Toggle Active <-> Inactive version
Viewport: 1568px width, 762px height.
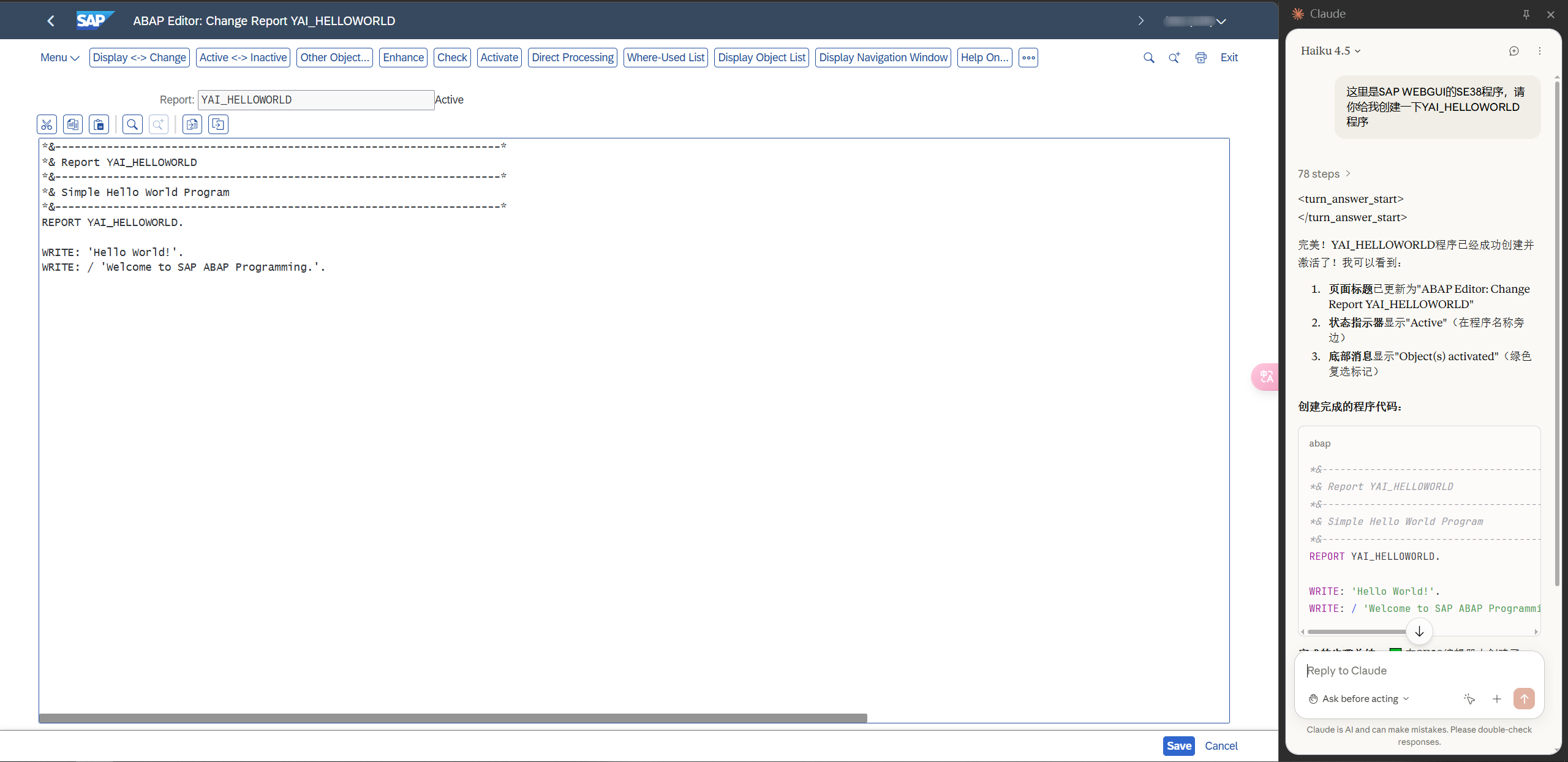pos(243,58)
